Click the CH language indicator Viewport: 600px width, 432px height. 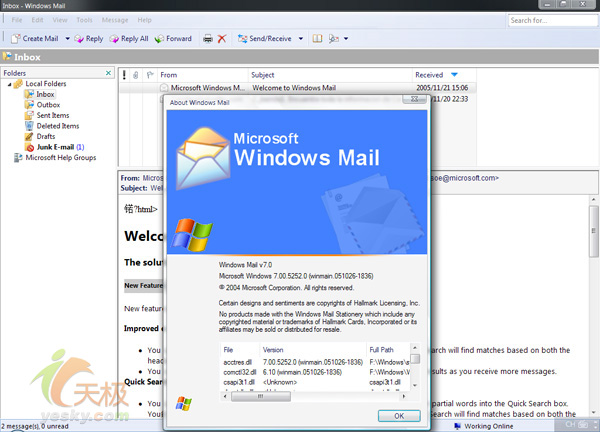point(570,424)
